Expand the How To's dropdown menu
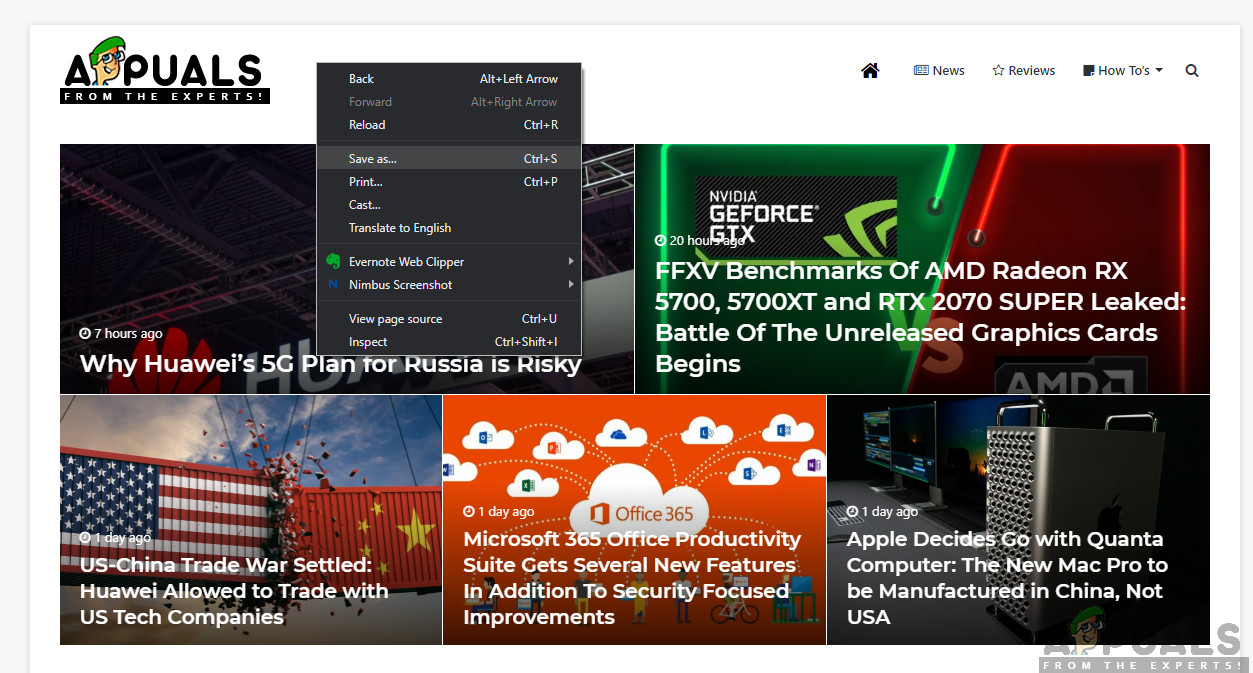1253x673 pixels. [1123, 71]
